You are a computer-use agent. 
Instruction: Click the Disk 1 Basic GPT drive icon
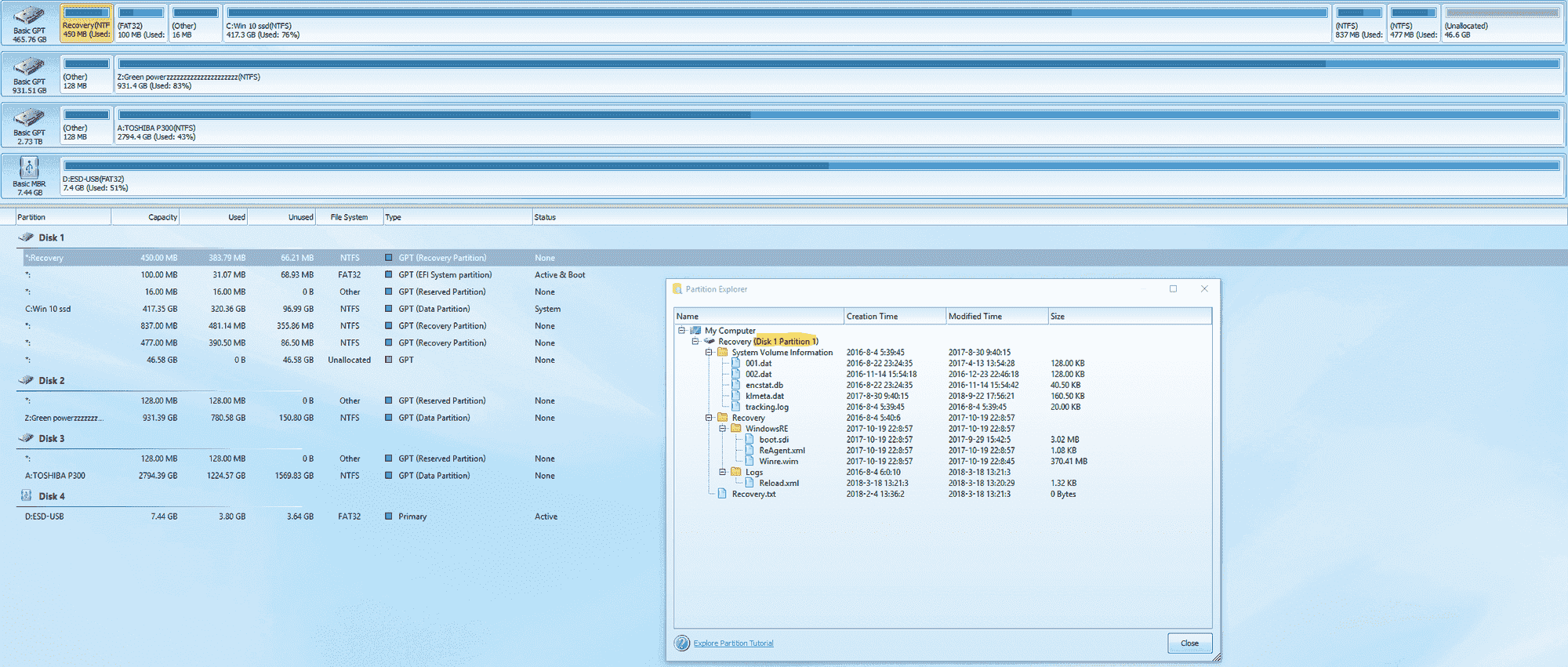[x=29, y=16]
